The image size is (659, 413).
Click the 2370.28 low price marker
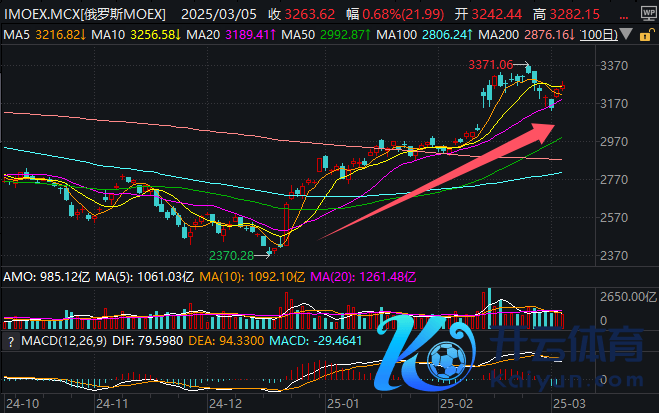230,256
